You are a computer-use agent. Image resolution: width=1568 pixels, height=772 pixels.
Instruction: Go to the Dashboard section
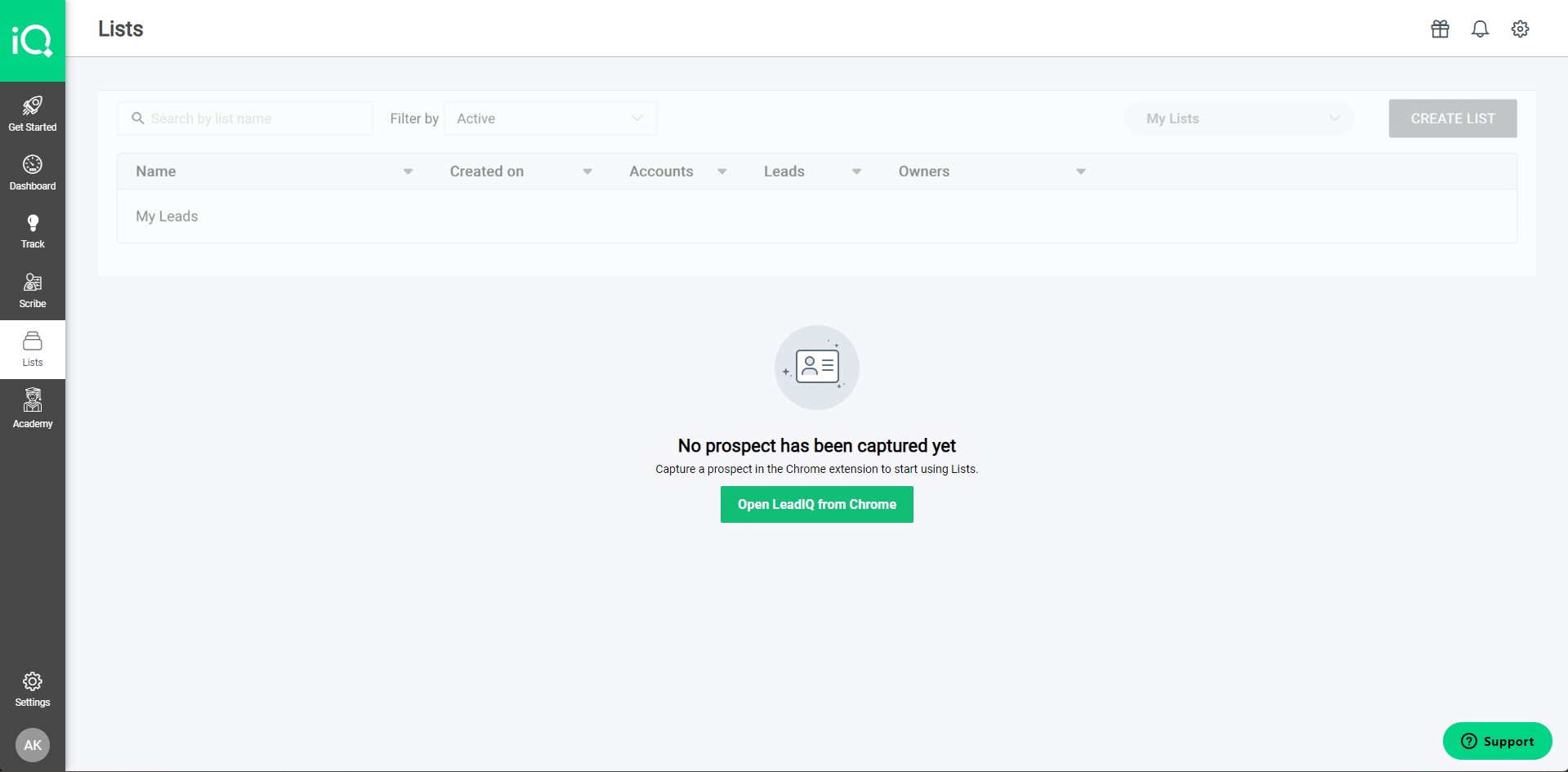(33, 172)
